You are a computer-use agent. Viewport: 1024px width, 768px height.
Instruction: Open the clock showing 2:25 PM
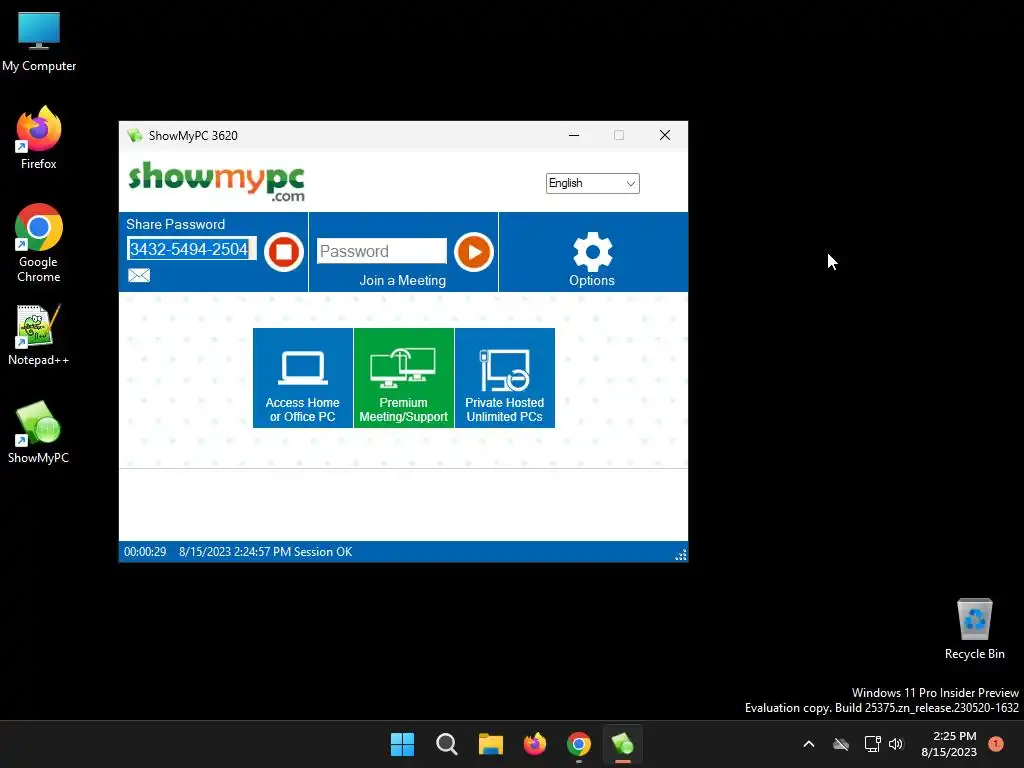(x=949, y=744)
